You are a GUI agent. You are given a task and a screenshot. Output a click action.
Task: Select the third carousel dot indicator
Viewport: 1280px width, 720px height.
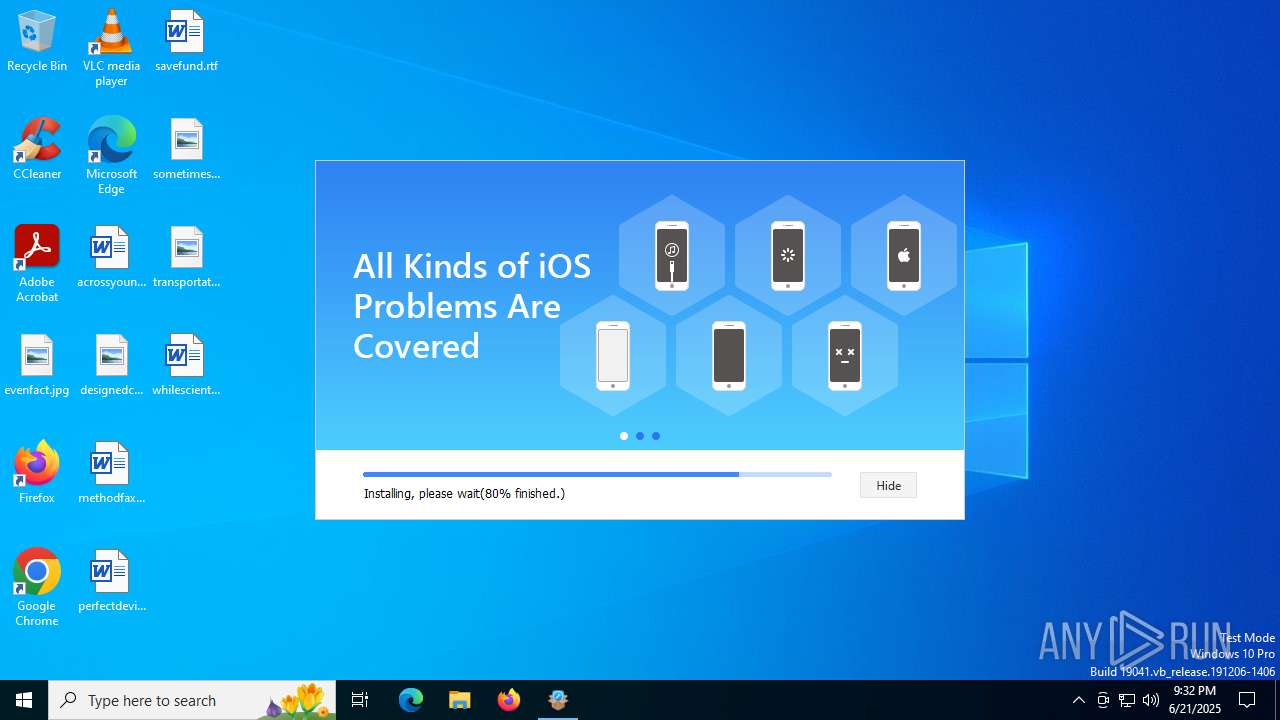tap(656, 436)
